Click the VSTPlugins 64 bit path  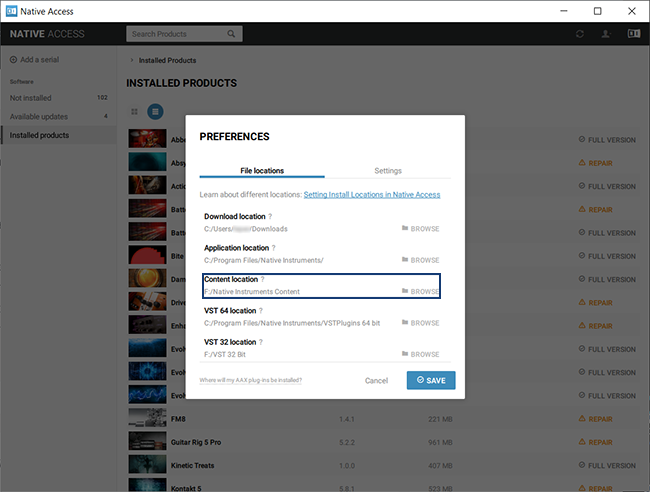coord(292,323)
